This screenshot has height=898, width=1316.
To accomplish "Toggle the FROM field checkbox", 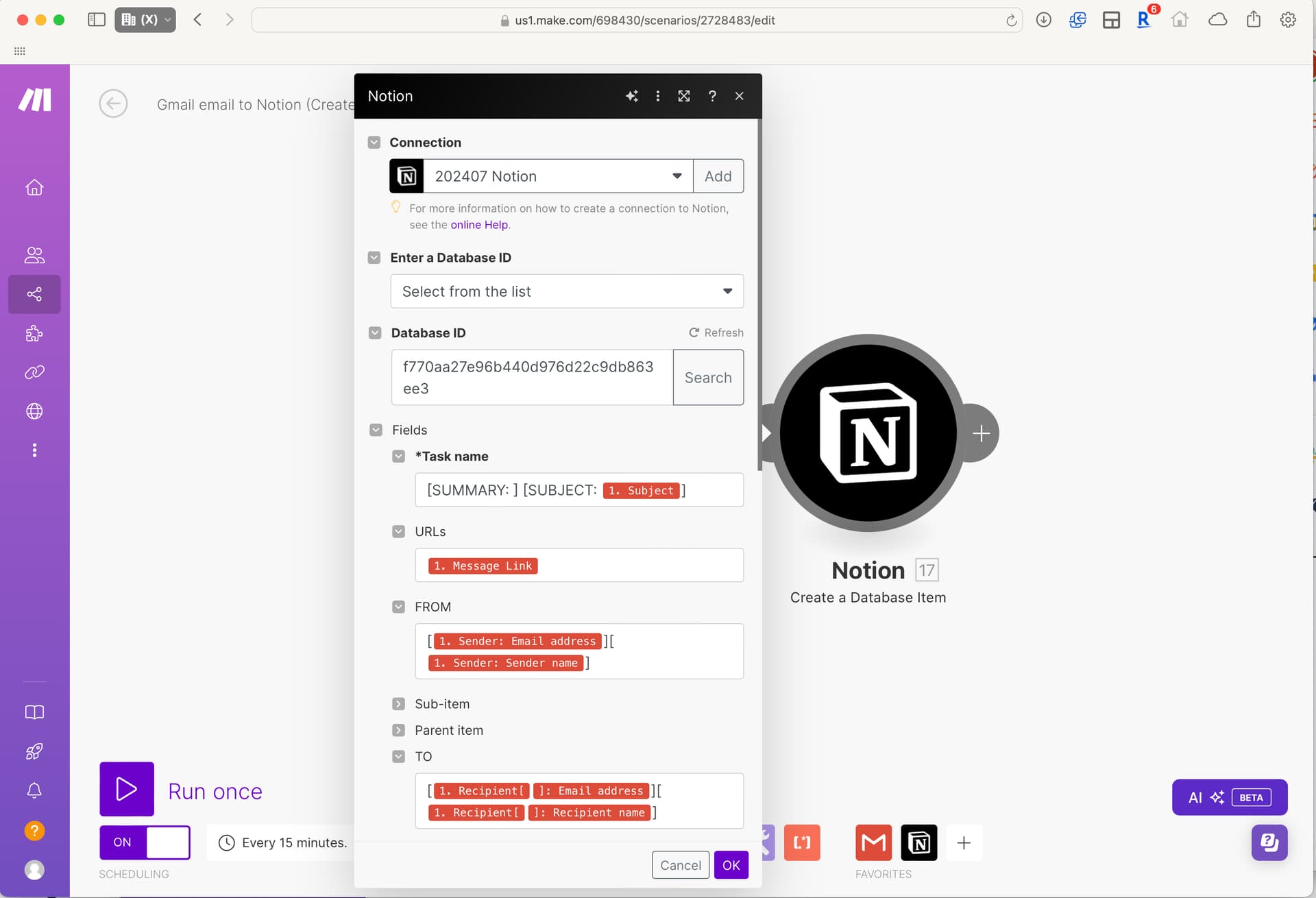I will tap(398, 607).
